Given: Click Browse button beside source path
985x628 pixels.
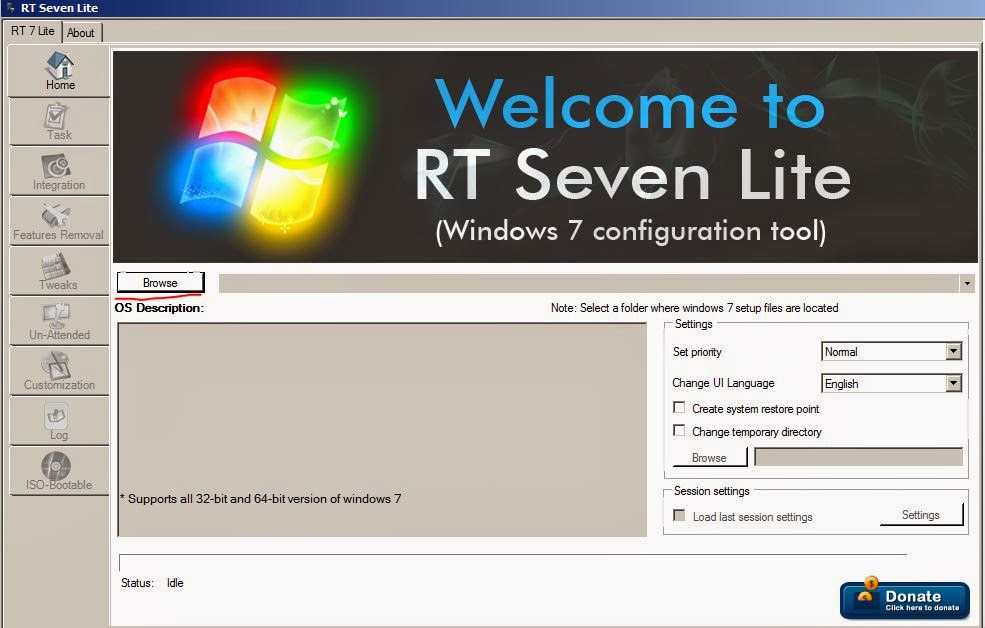Looking at the screenshot, I should pyautogui.click(x=160, y=283).
